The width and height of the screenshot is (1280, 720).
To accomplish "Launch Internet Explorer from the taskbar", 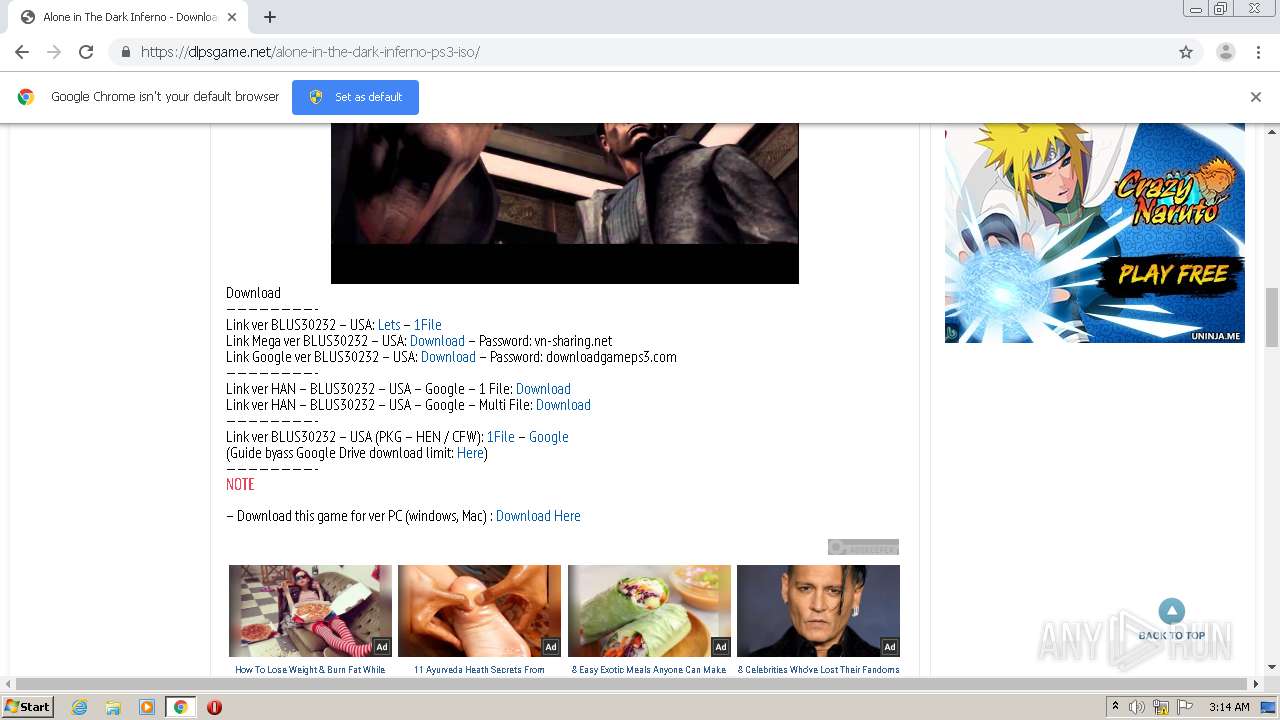I will point(80,707).
